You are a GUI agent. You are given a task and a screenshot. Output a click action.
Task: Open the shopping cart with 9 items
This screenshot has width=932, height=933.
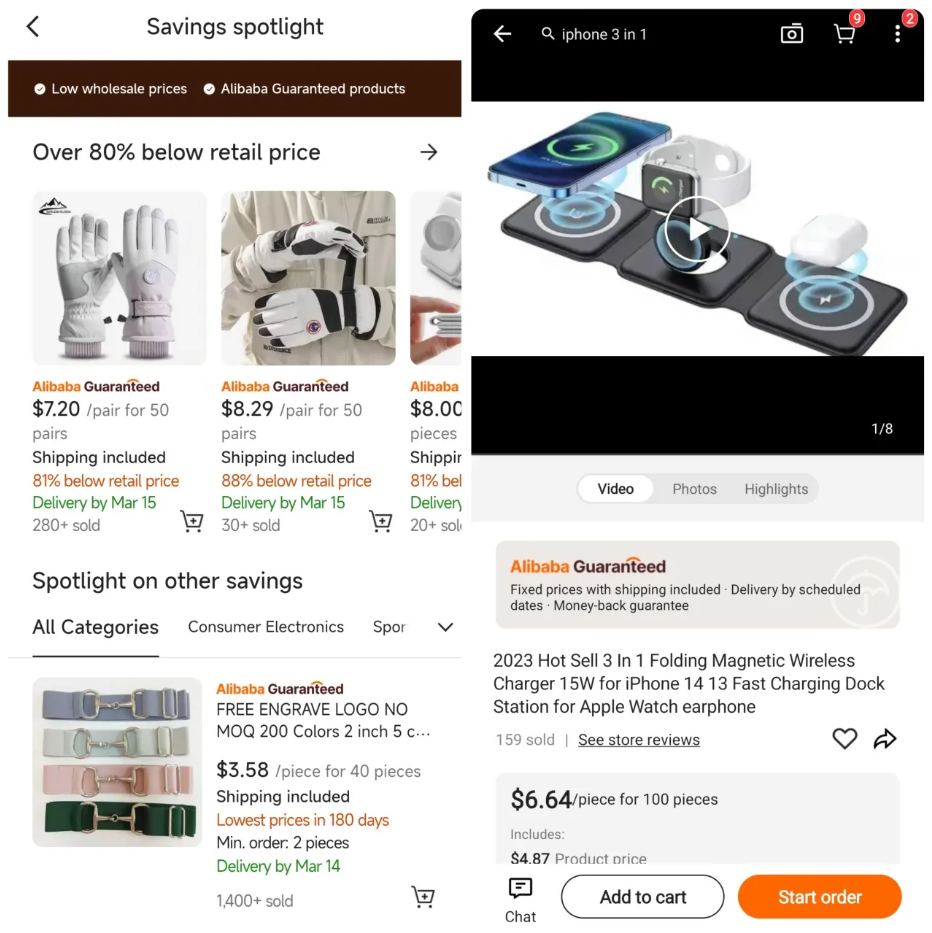coord(844,33)
